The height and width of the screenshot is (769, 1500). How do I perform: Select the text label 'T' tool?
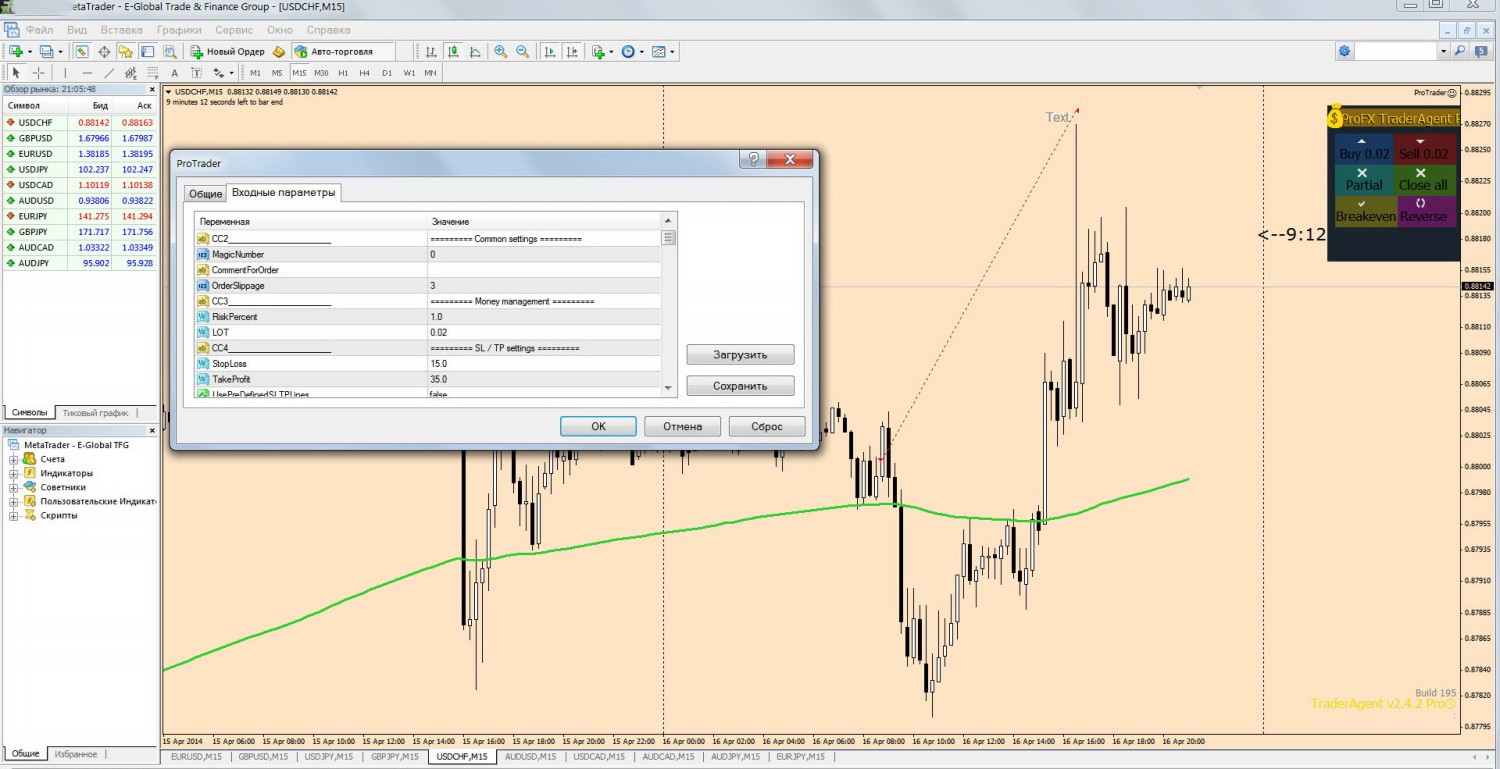tap(197, 73)
